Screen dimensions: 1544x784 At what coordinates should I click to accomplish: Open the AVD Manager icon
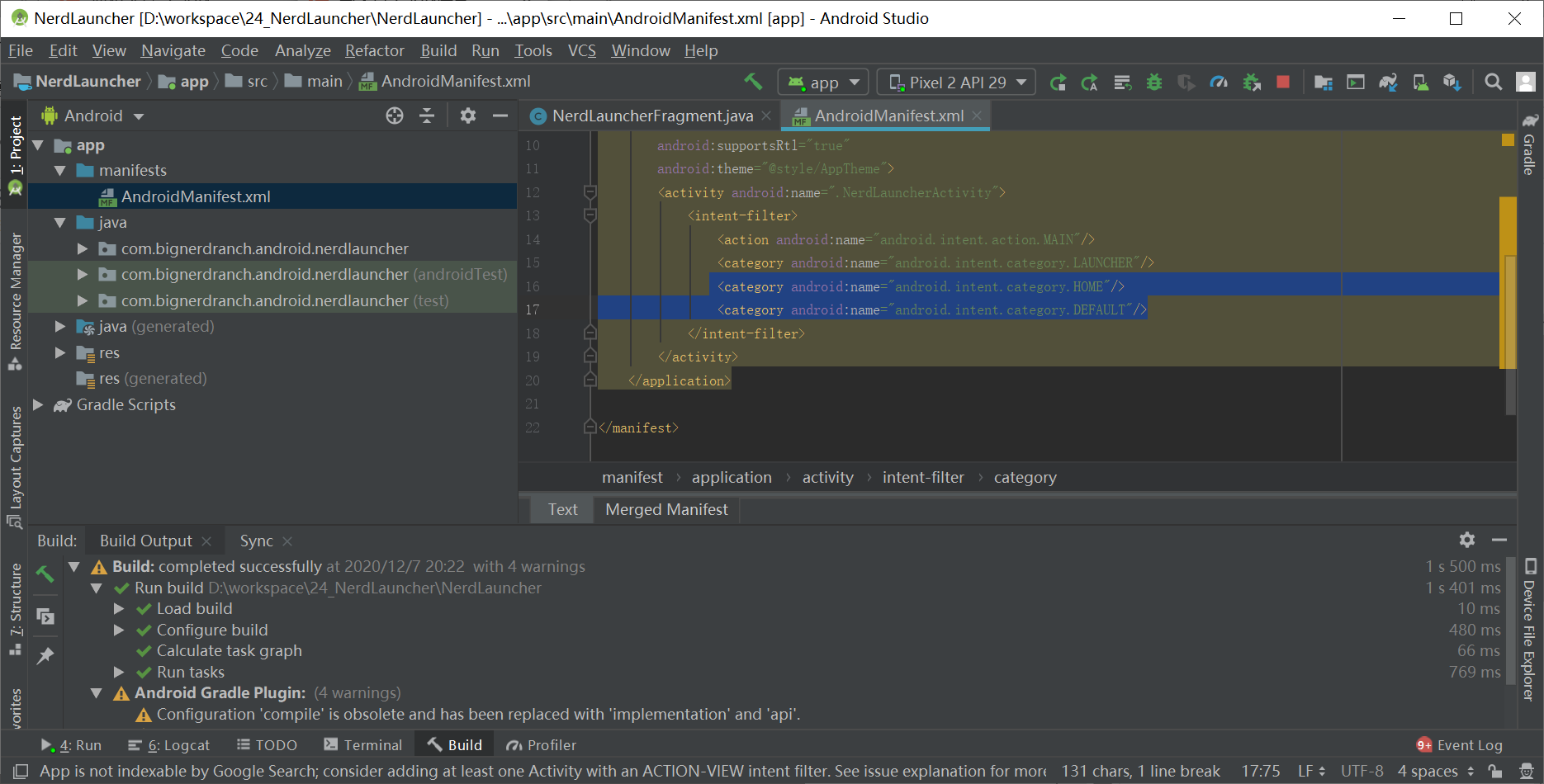[1420, 82]
